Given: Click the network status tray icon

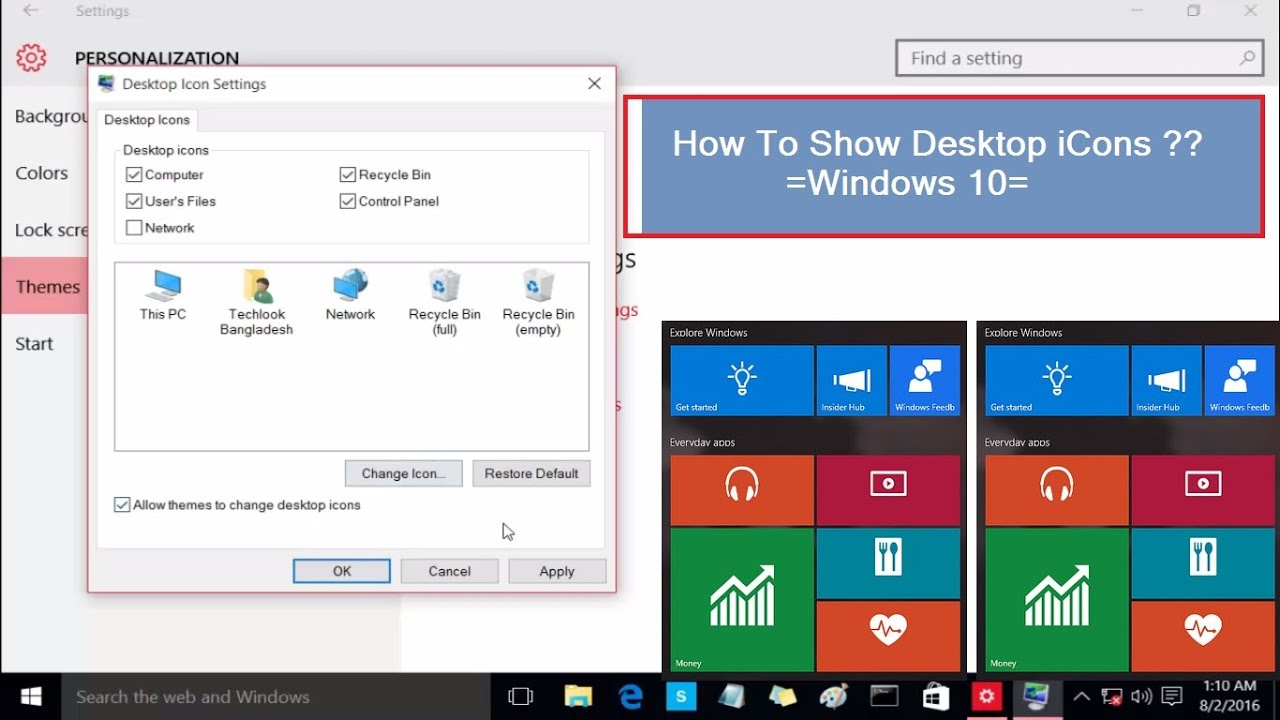Looking at the screenshot, I should tap(1111, 696).
